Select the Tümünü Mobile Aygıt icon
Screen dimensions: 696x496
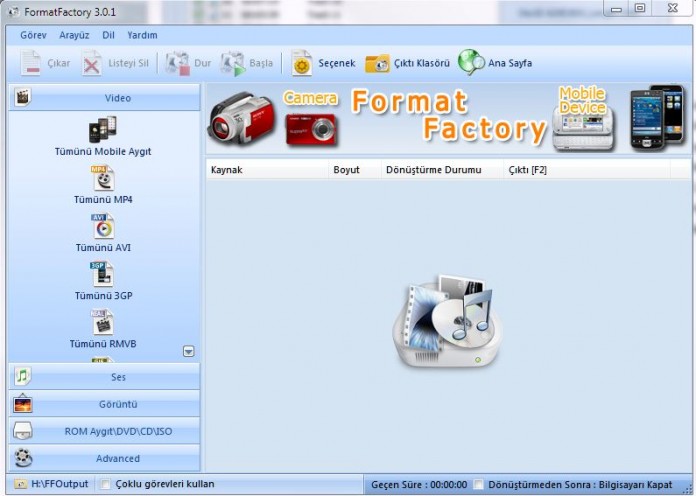coord(103,130)
